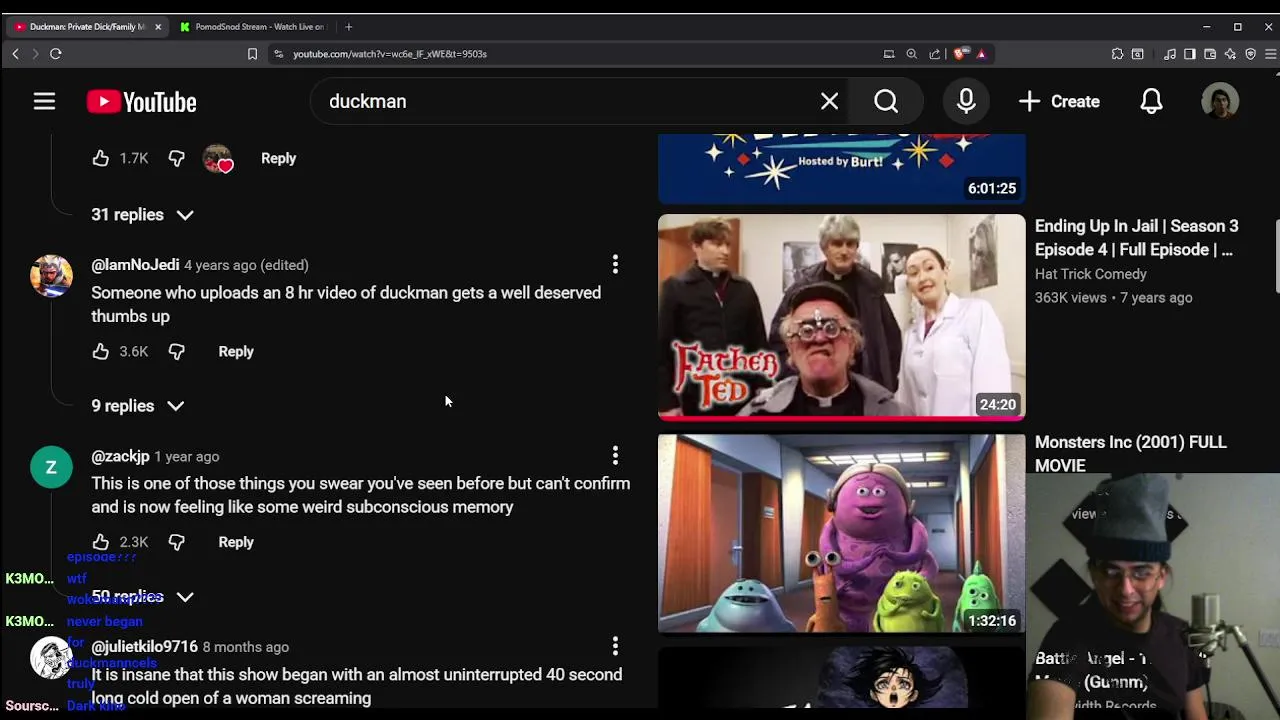The image size is (1280, 720).
Task: Open @IamNoJedi channel link
Action: click(x=135, y=265)
